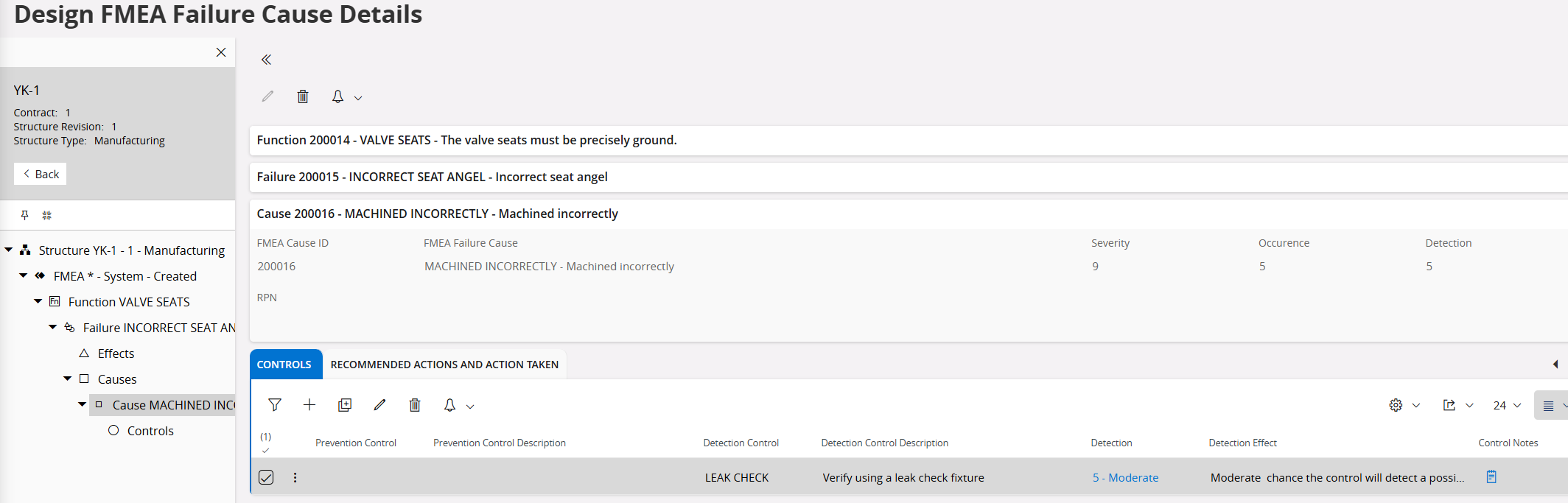Add new control with plus icon

click(x=309, y=405)
